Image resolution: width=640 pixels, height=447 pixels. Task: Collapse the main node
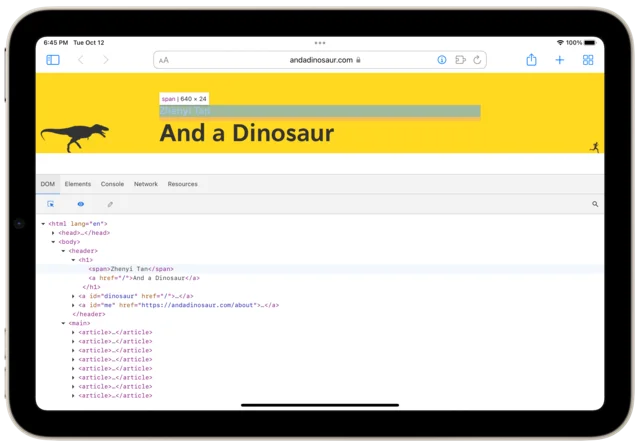(x=63, y=323)
